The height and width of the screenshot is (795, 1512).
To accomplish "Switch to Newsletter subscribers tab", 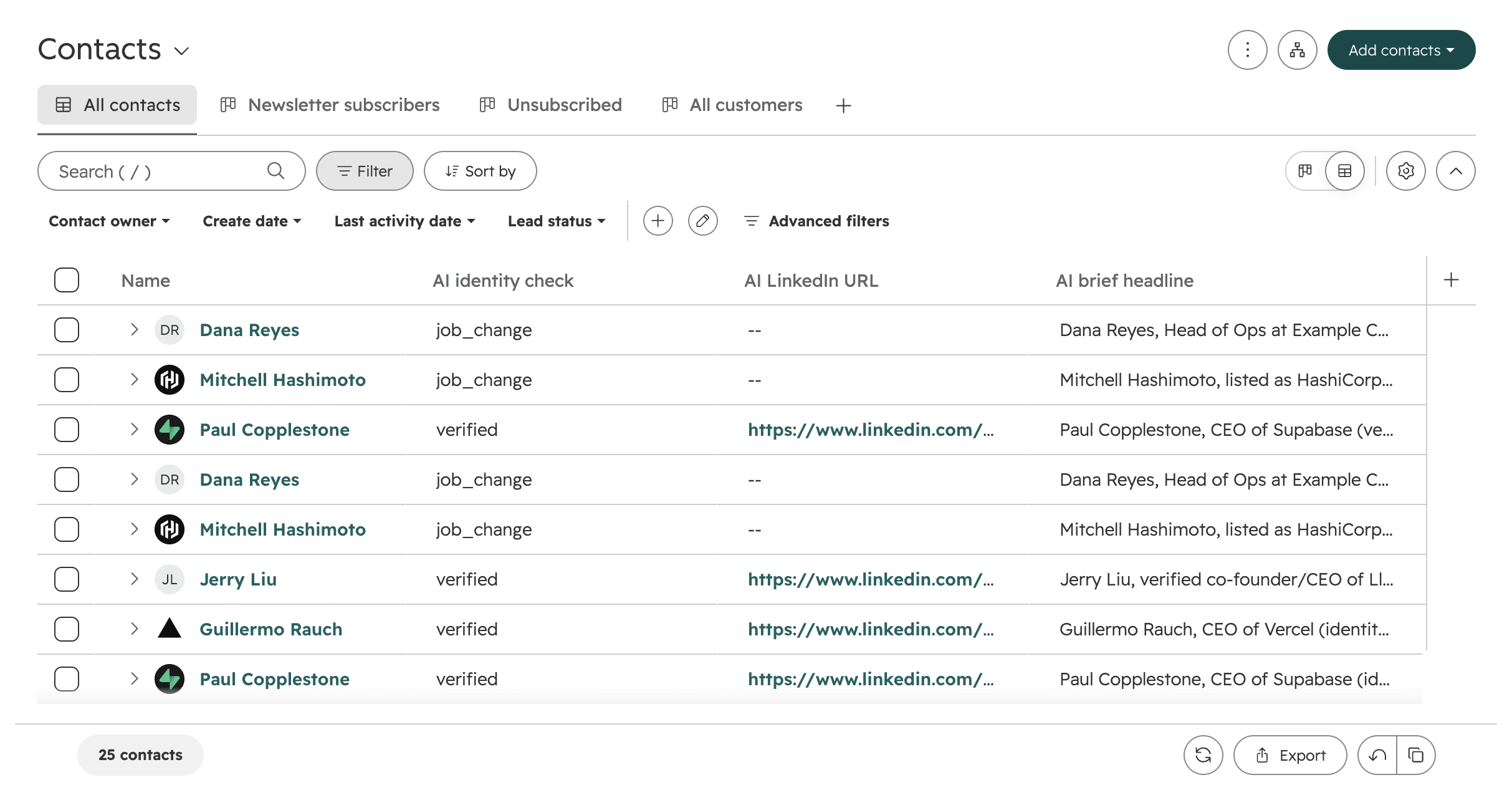I will point(330,105).
